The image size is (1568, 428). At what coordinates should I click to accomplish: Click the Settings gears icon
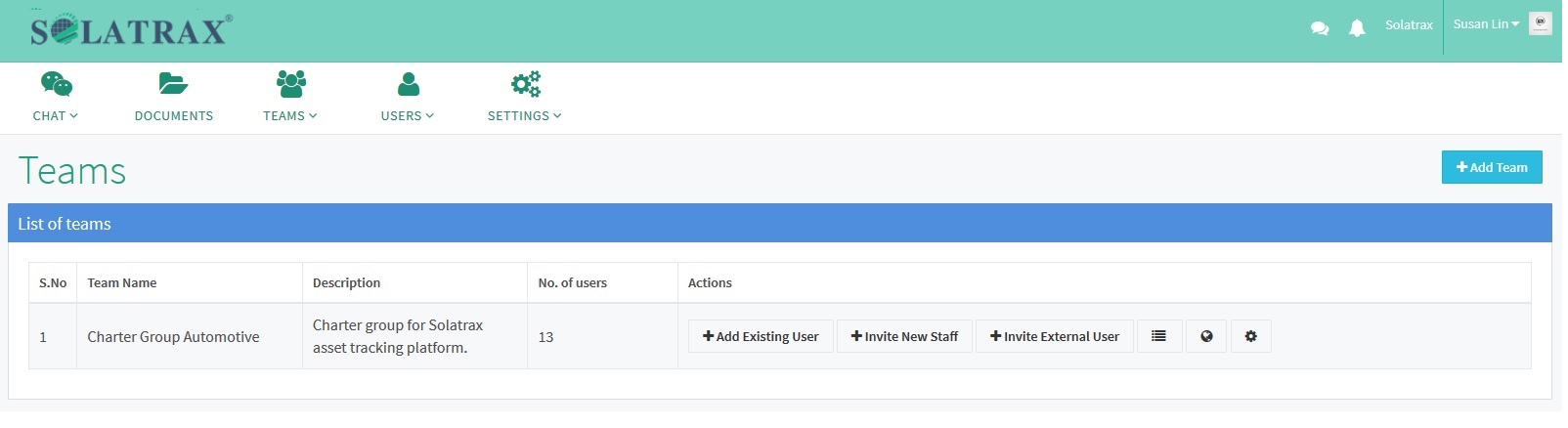point(528,84)
